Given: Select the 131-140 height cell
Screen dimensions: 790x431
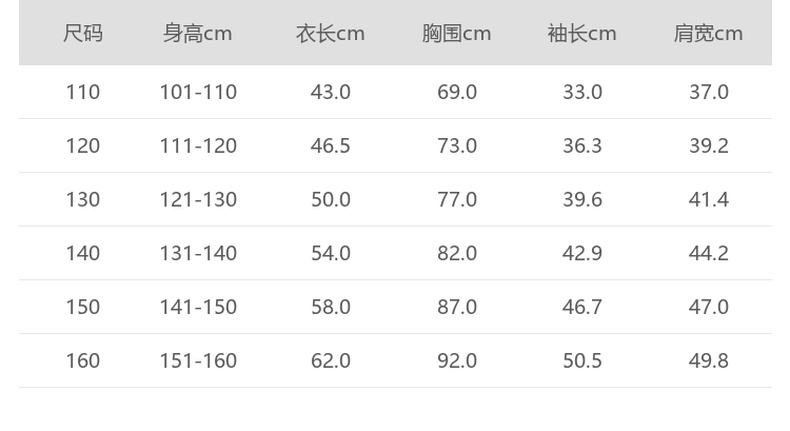Looking at the screenshot, I should tap(198, 254).
